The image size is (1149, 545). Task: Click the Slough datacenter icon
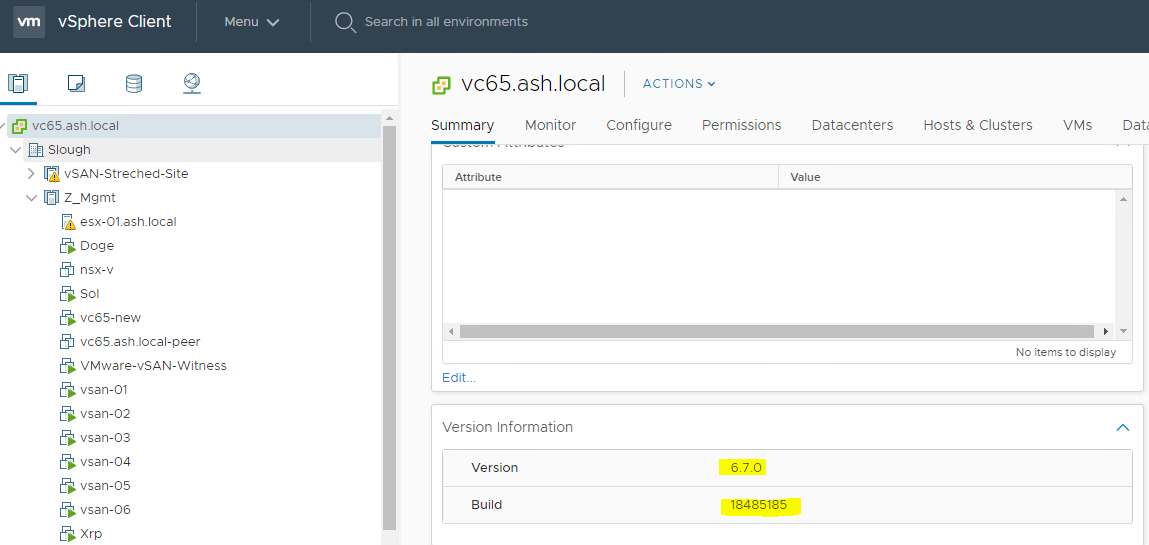tap(36, 150)
